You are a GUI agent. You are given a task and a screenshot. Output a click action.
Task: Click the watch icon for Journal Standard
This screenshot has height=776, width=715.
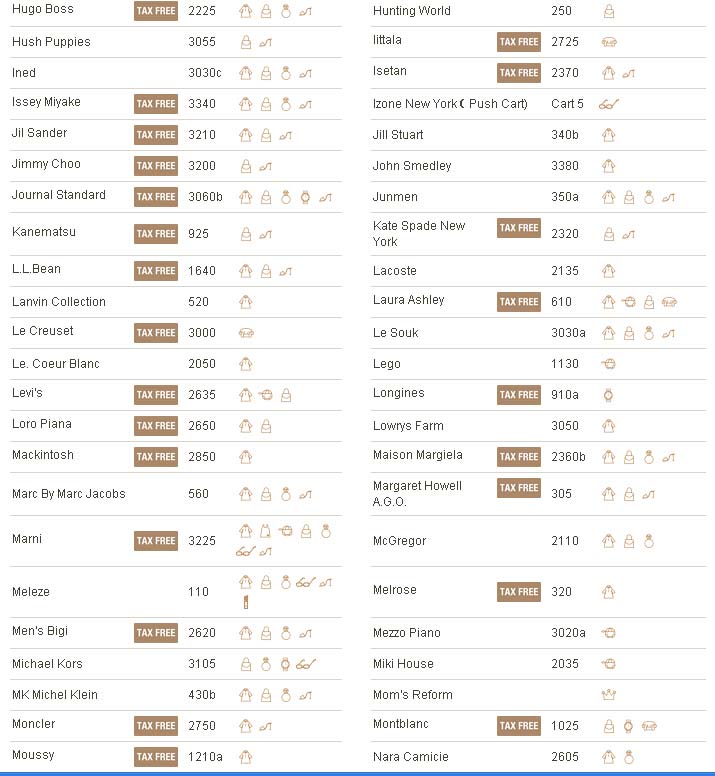pos(305,197)
